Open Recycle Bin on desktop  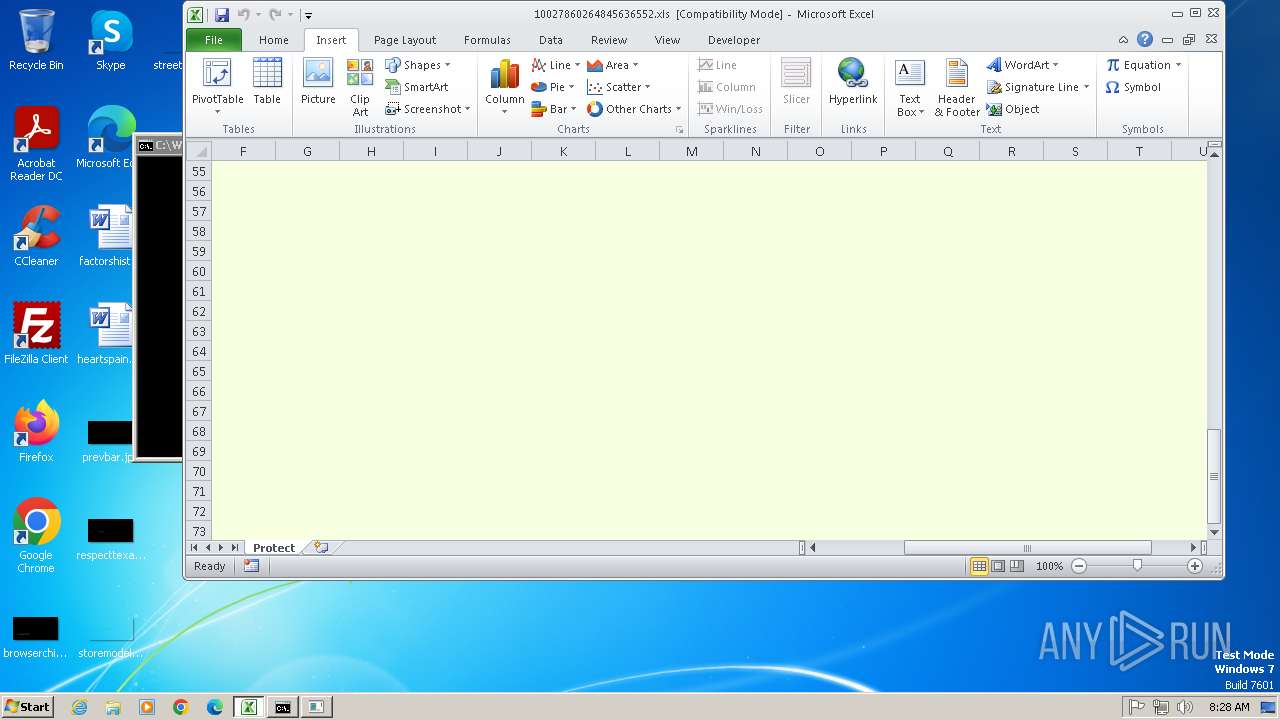click(x=36, y=40)
